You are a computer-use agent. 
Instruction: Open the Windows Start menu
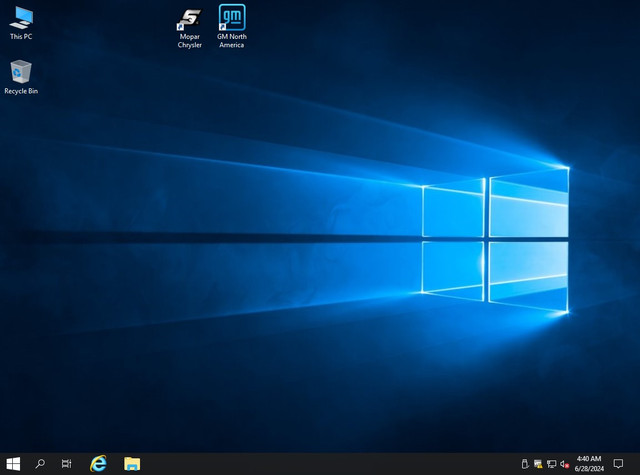[x=13, y=464]
